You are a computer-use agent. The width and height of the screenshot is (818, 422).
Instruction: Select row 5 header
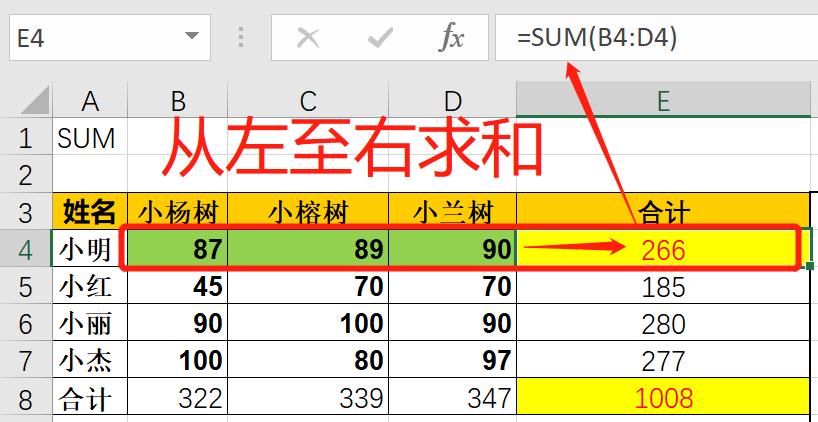26,286
